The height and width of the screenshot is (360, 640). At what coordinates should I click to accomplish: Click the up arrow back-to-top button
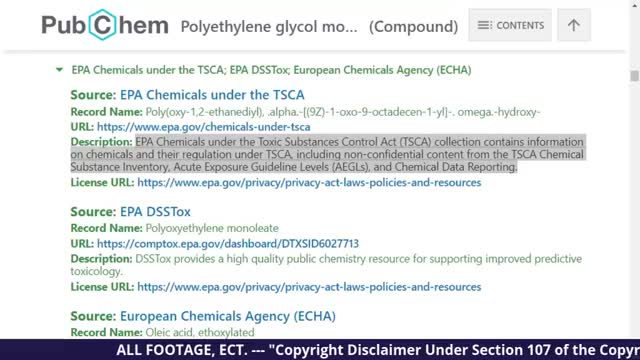tap(573, 25)
